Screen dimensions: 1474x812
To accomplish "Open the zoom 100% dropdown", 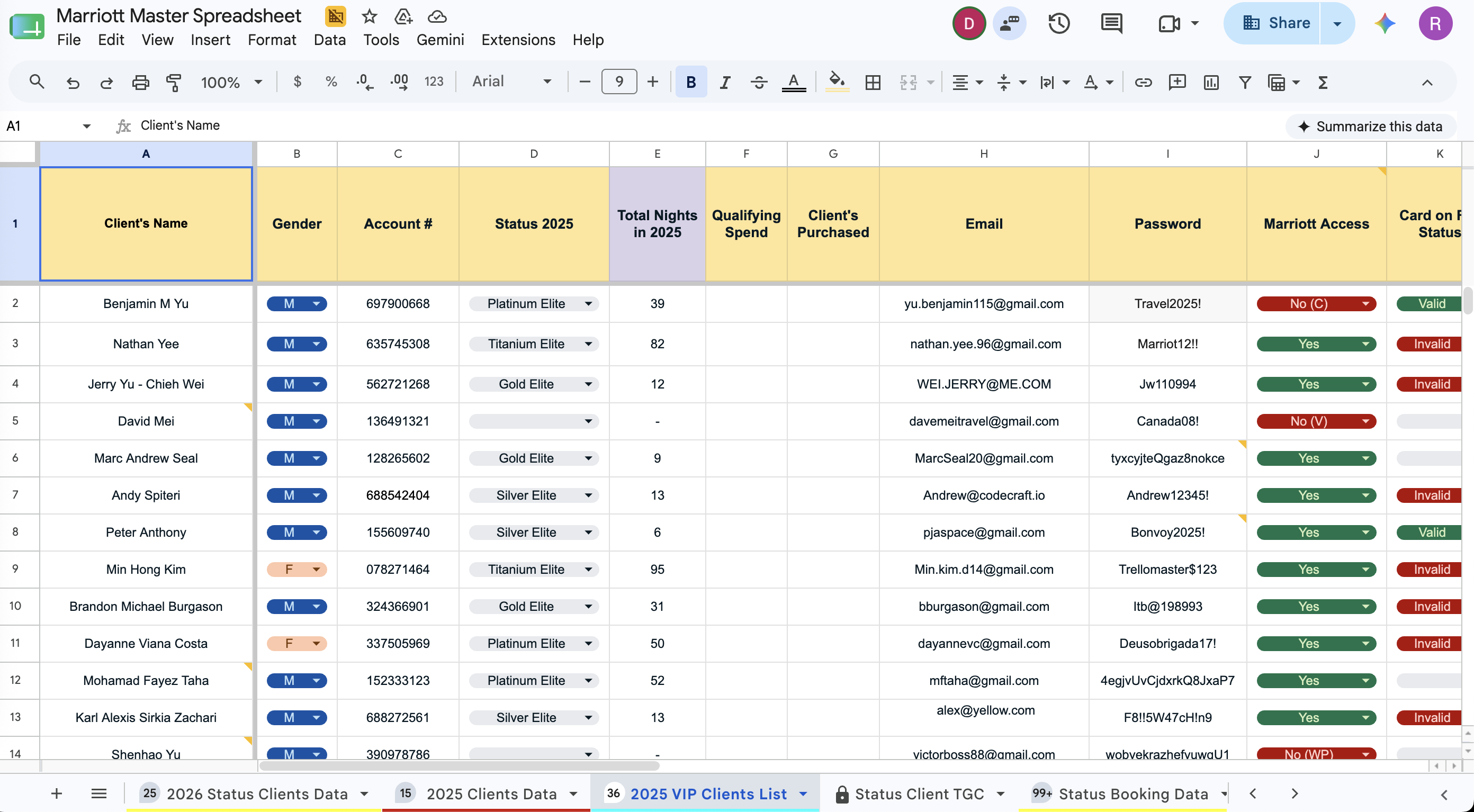I will (231, 83).
